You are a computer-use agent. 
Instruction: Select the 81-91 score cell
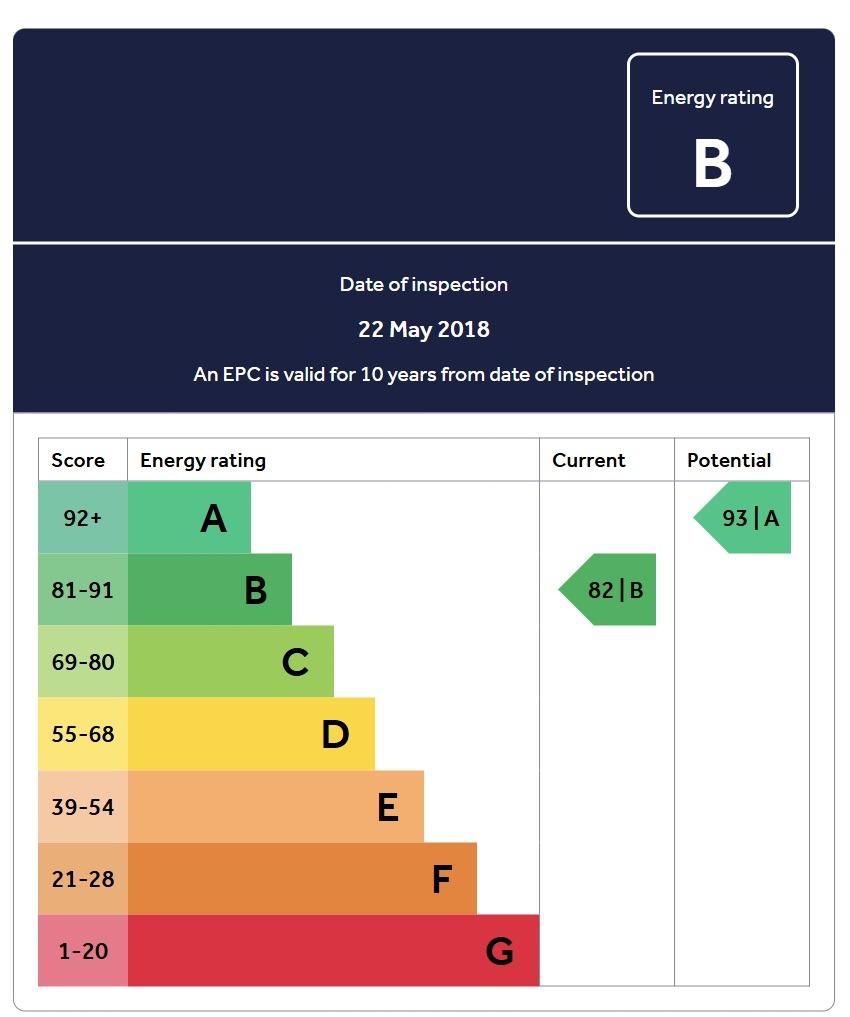[x=83, y=590]
